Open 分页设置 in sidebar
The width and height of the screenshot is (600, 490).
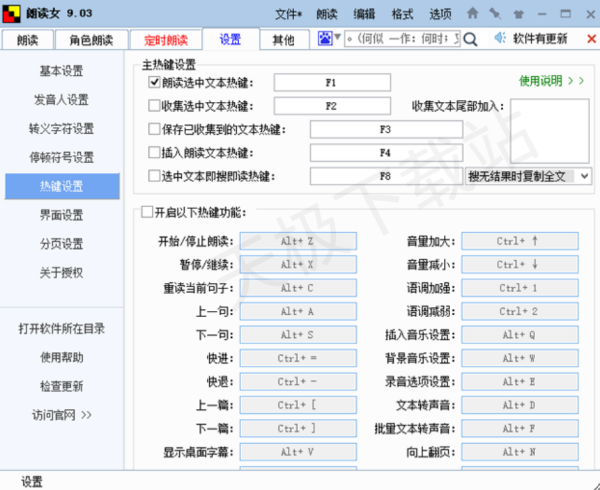coord(62,244)
